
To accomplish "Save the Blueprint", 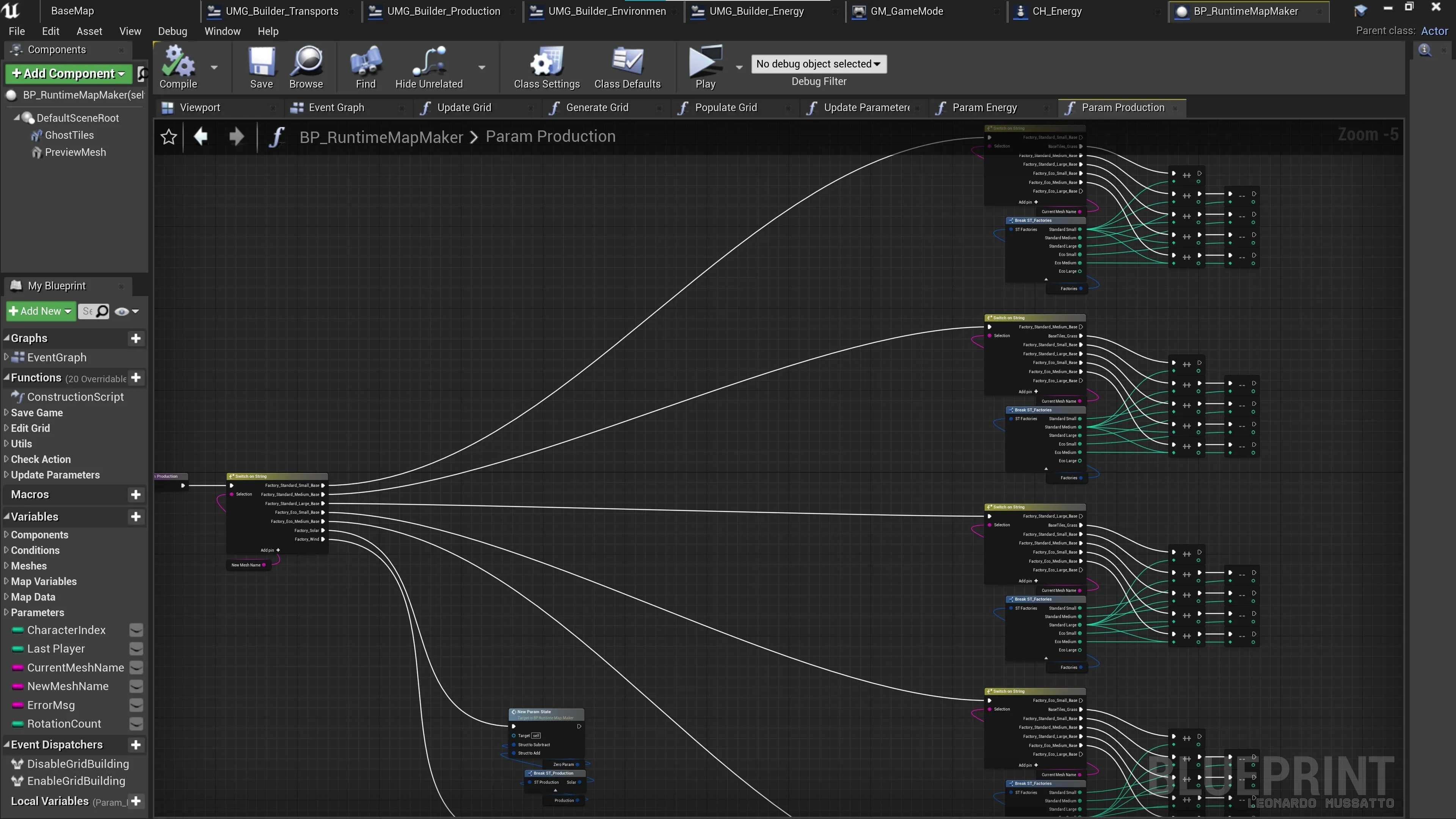I will point(261,67).
